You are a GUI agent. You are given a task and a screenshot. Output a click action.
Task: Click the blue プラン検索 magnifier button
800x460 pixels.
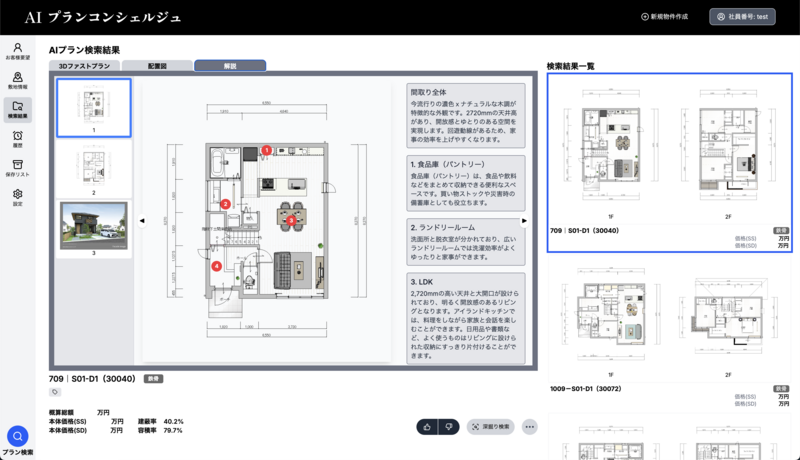(x=17, y=437)
